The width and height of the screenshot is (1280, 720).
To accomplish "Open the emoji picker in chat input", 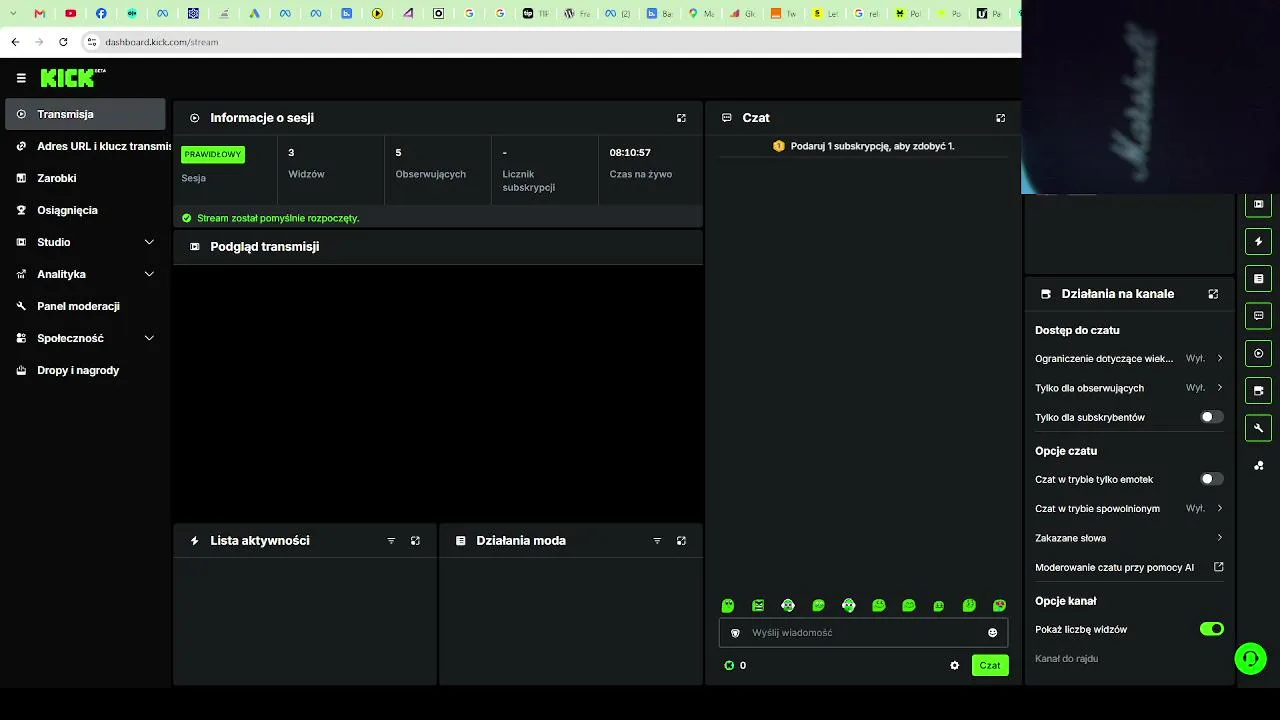I will point(992,633).
